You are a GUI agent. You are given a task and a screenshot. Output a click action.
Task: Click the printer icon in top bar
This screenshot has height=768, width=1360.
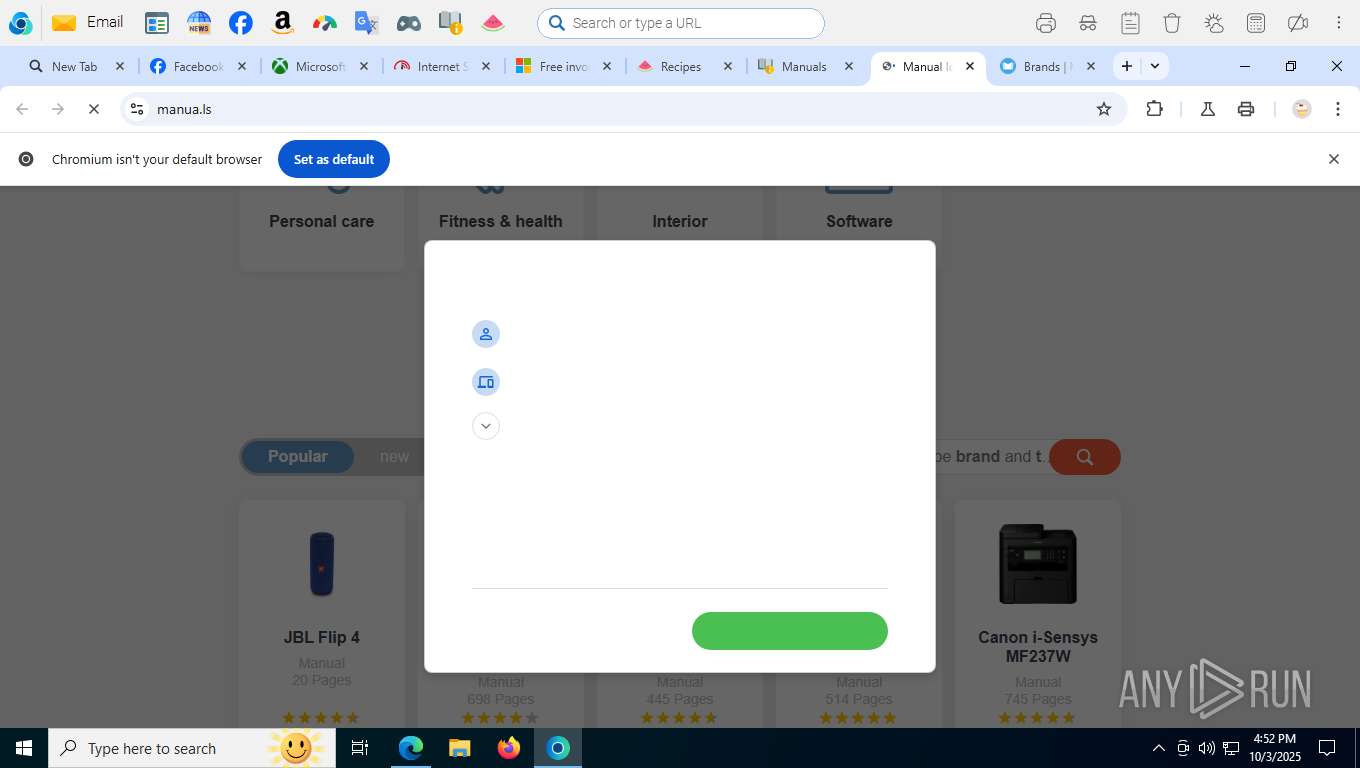1046,23
